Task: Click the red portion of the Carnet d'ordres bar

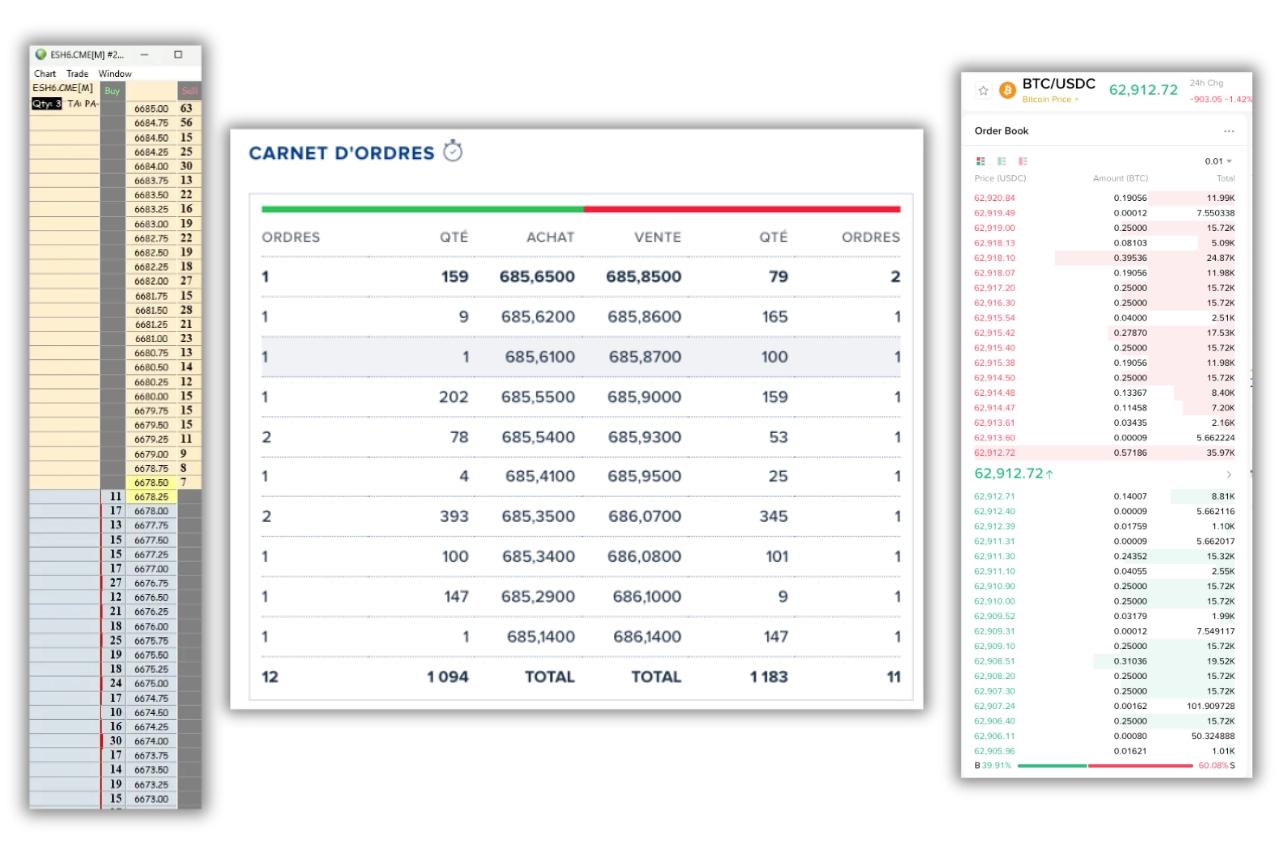Action: [742, 209]
